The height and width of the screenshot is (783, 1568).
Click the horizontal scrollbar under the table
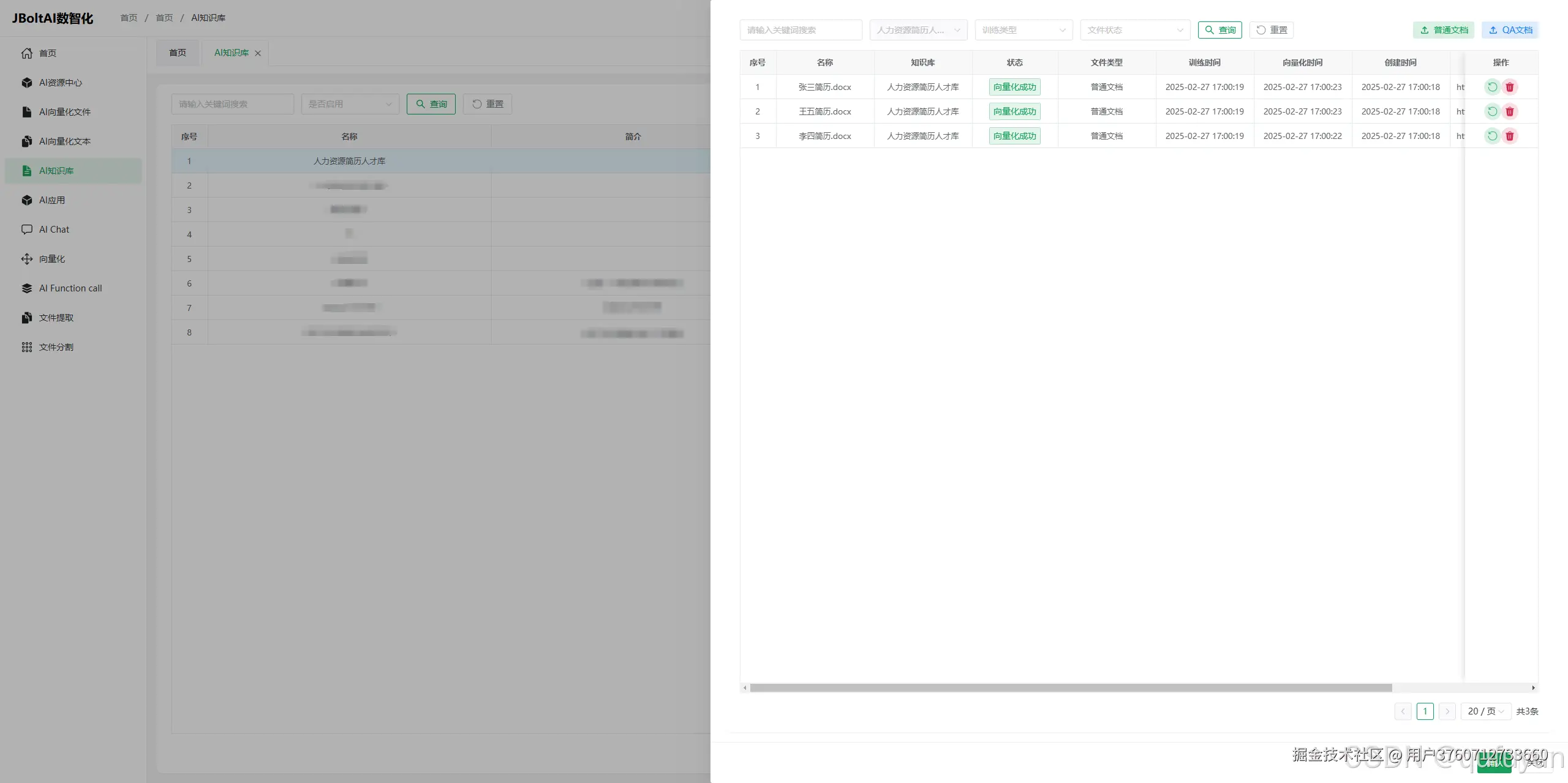pyautogui.click(x=1071, y=687)
